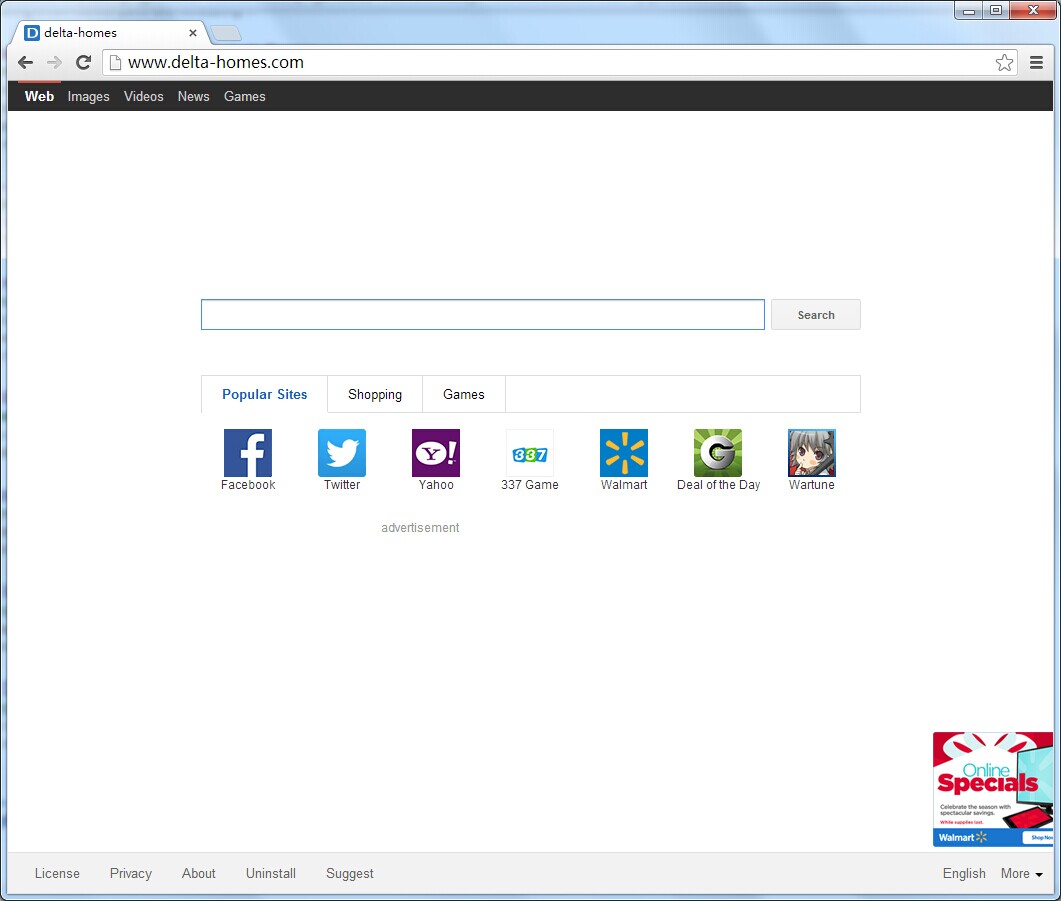Screen dimensions: 1061x901
Task: Choose the English language link
Action: pos(964,873)
